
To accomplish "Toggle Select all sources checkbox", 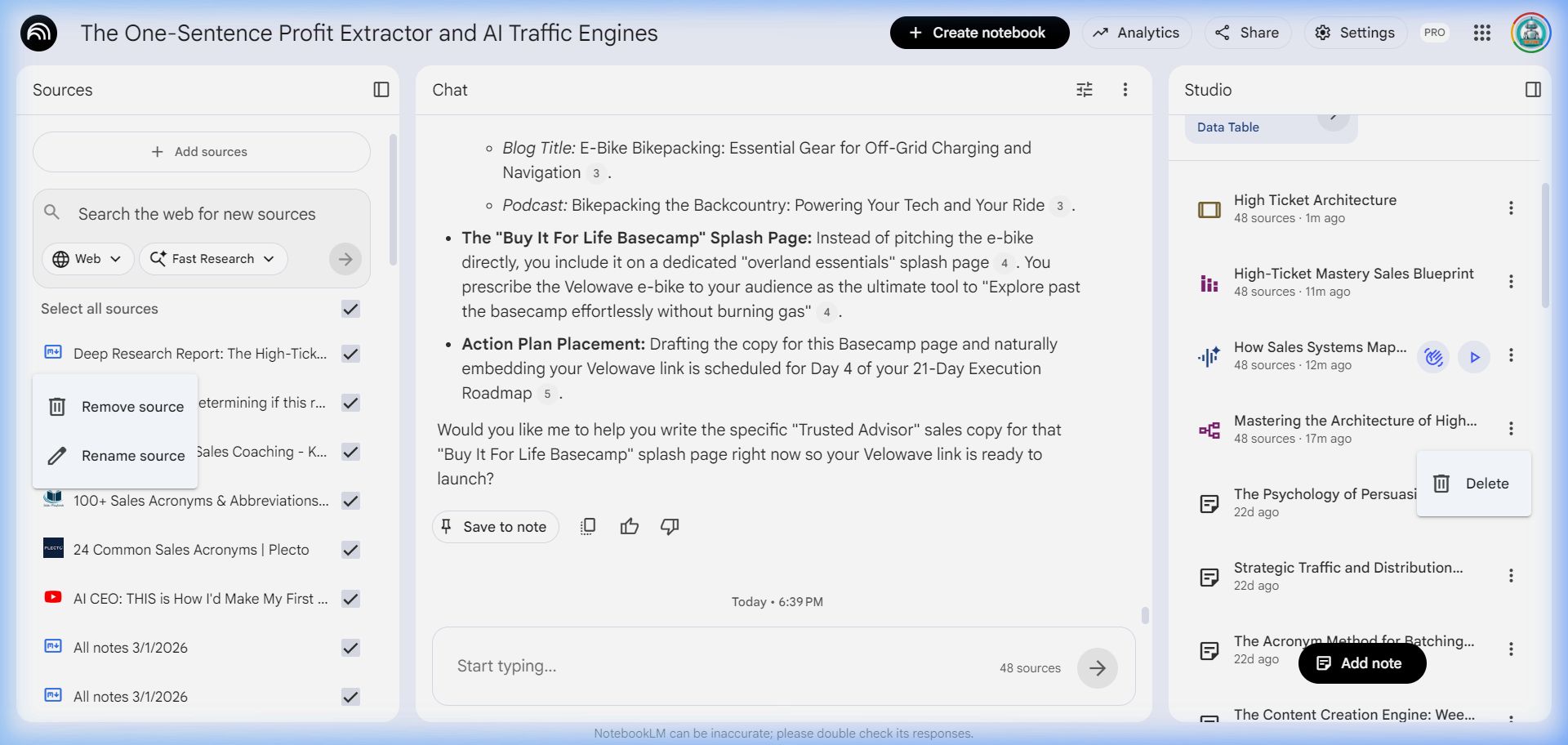I will [x=350, y=309].
